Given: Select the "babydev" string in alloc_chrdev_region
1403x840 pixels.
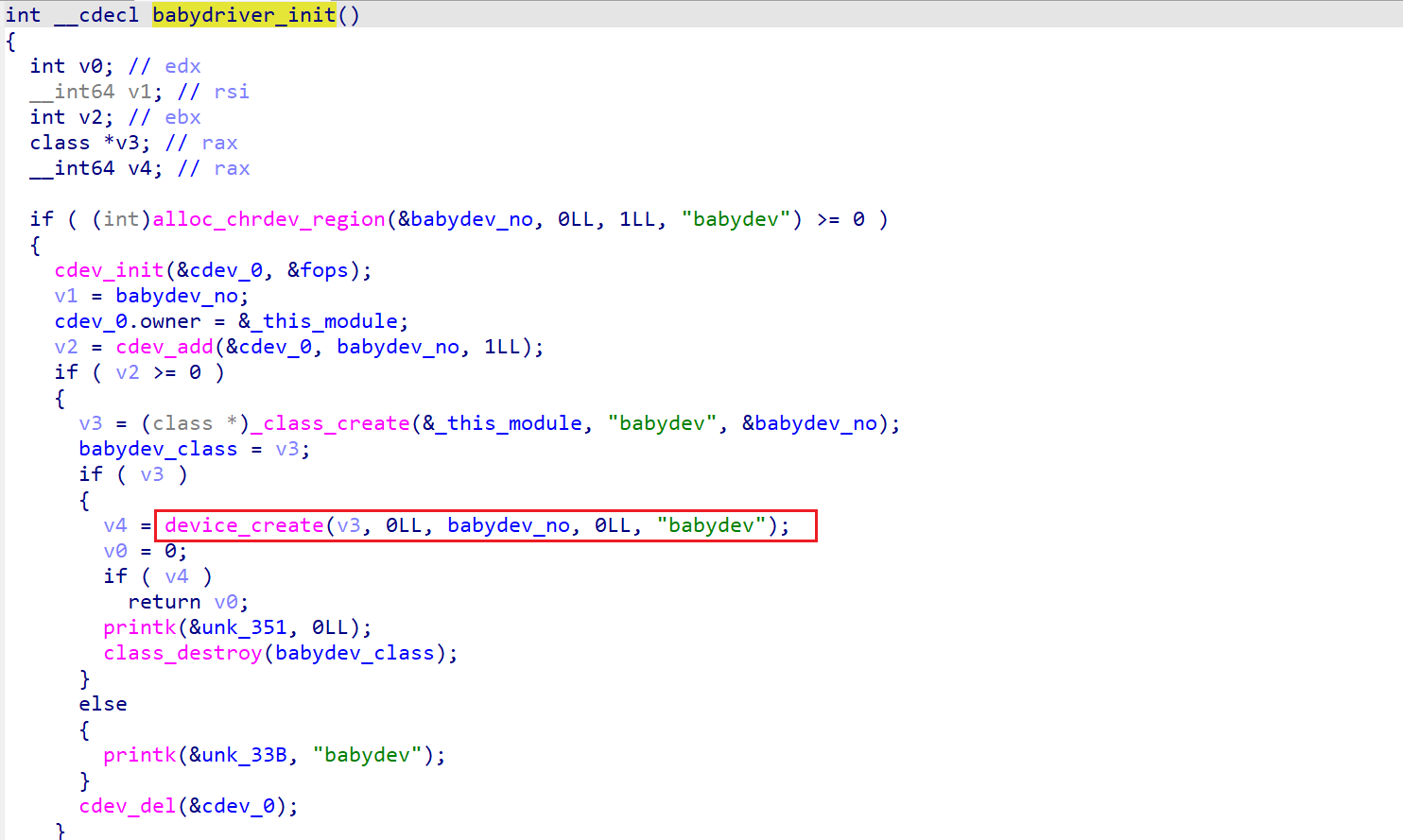Looking at the screenshot, I should [x=736, y=219].
